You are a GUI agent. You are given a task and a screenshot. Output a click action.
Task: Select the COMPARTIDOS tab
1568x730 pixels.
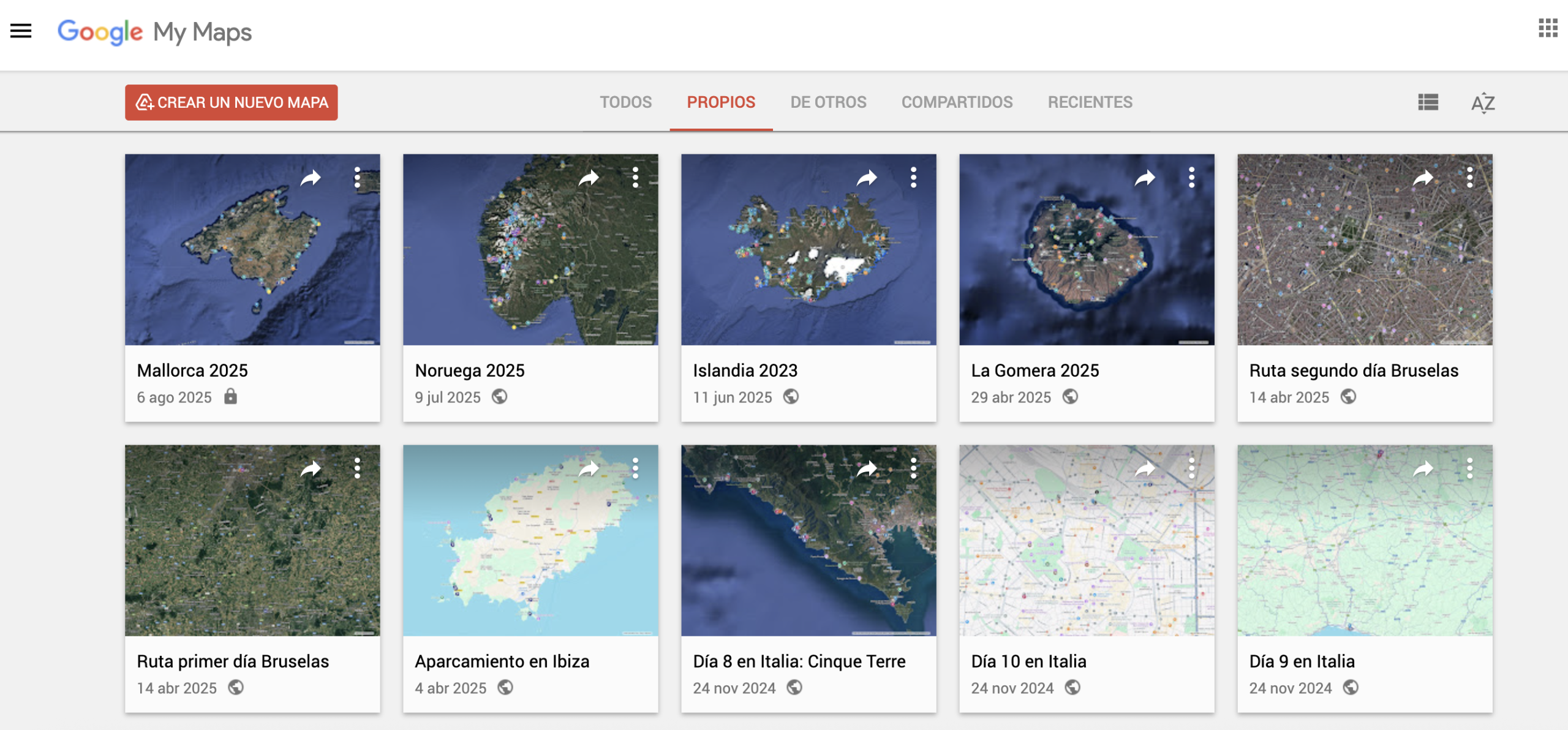tap(957, 102)
